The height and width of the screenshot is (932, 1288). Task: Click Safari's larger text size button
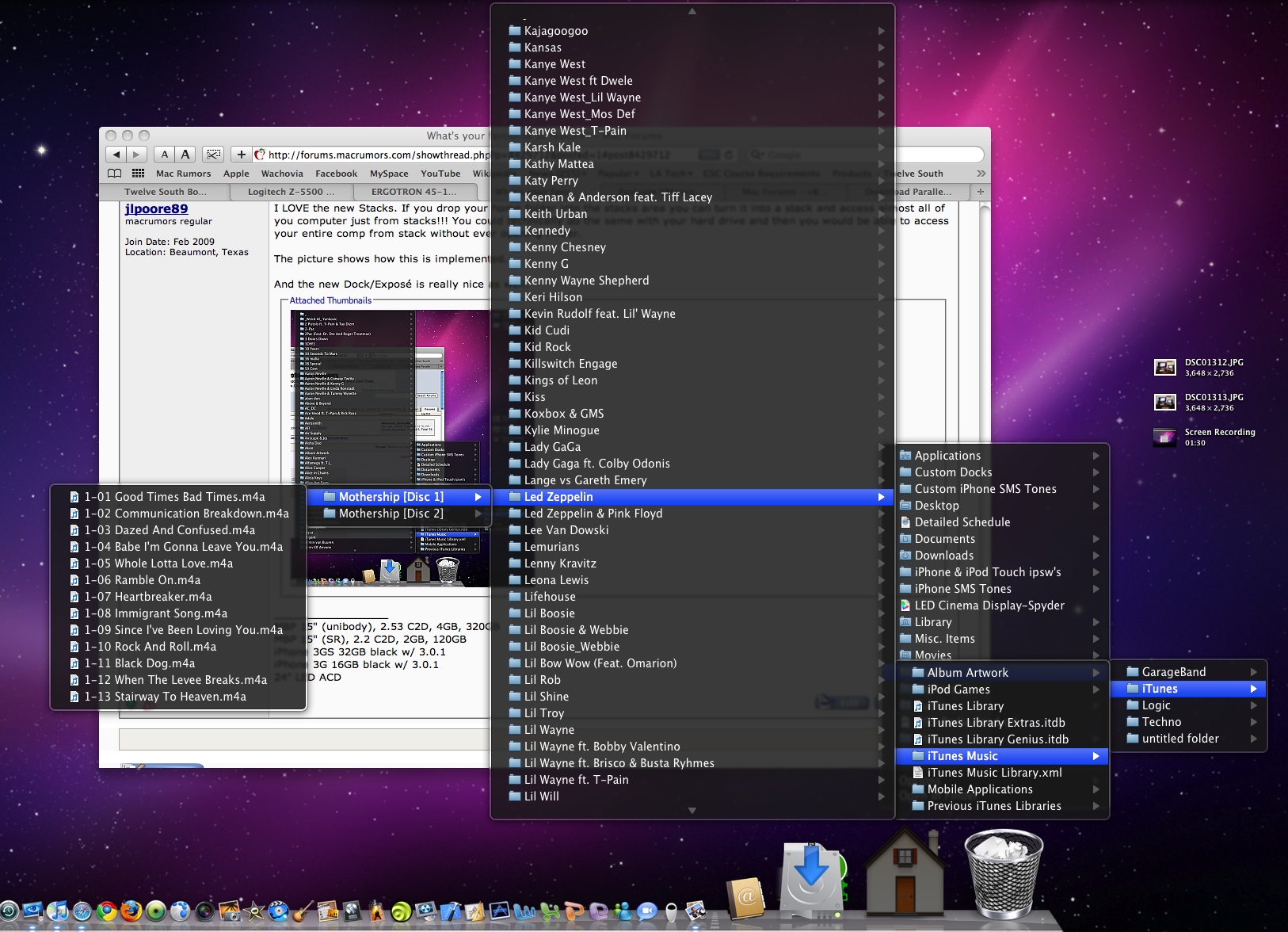click(x=185, y=155)
